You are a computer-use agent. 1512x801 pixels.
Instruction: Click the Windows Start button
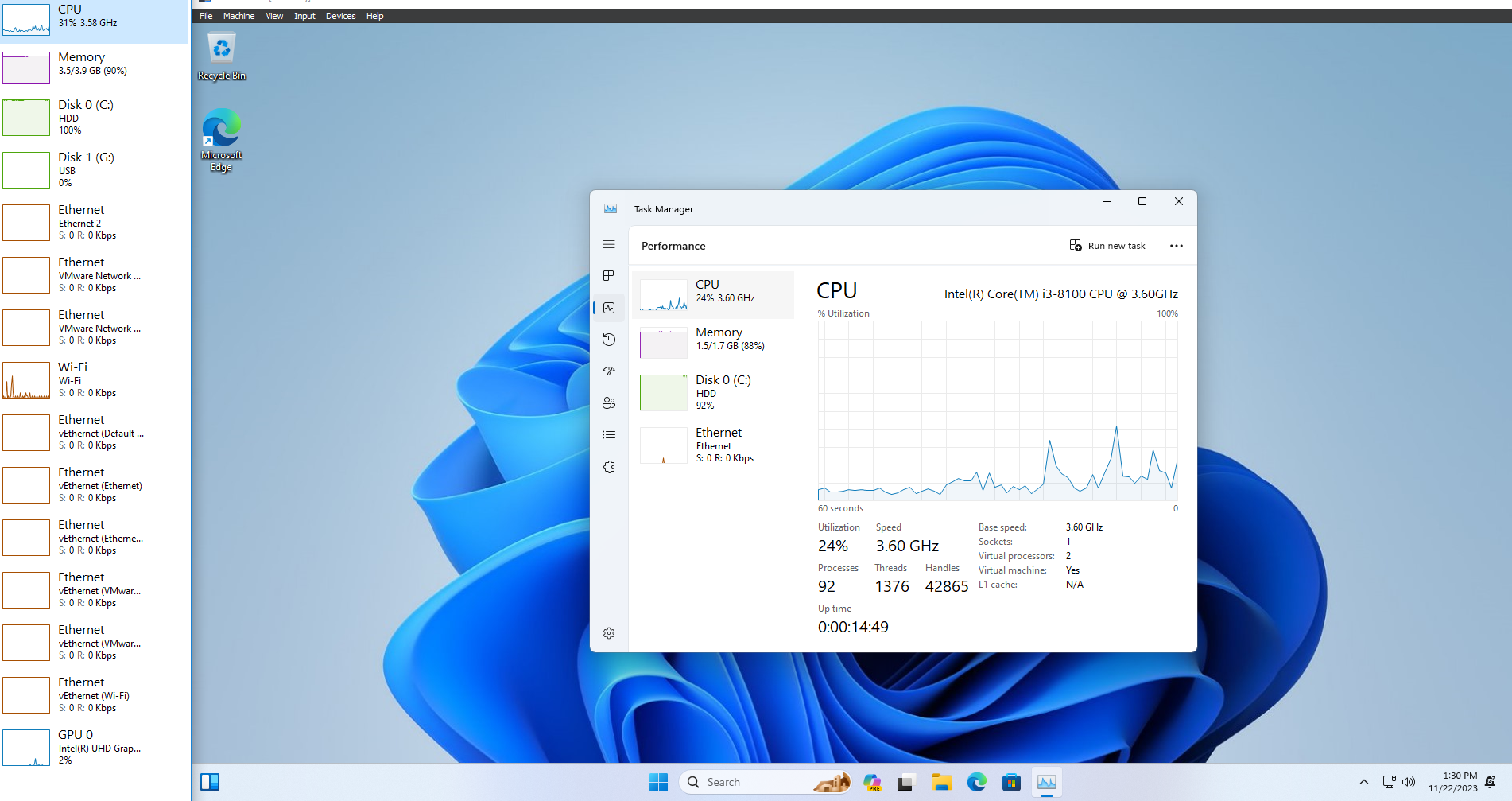pyautogui.click(x=658, y=783)
